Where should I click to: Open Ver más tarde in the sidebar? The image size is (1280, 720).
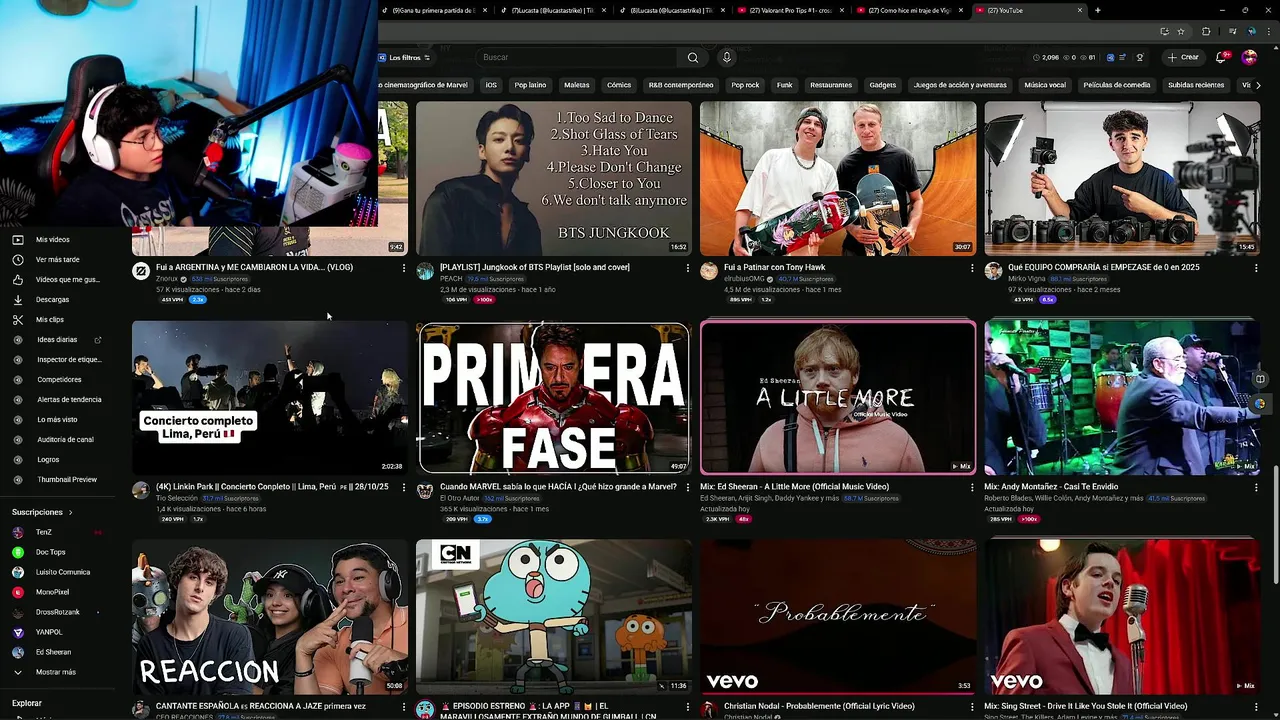point(57,260)
